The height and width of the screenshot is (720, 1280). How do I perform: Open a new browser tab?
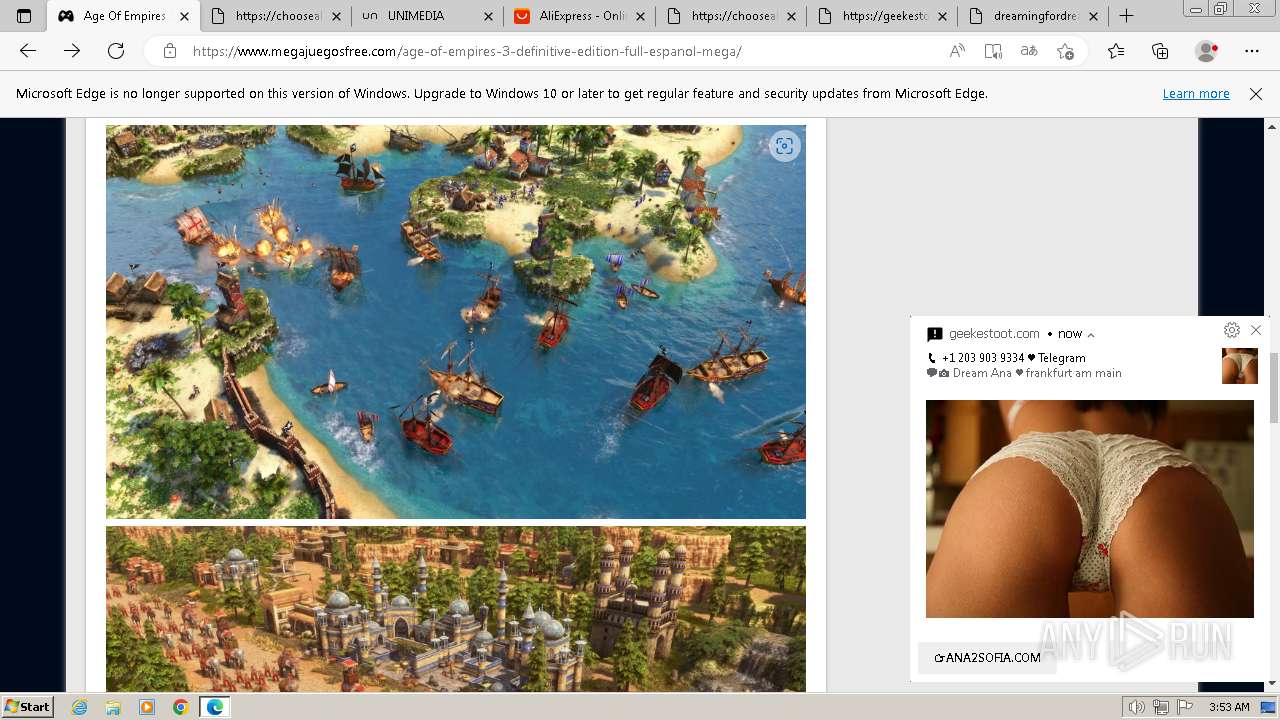1126,16
